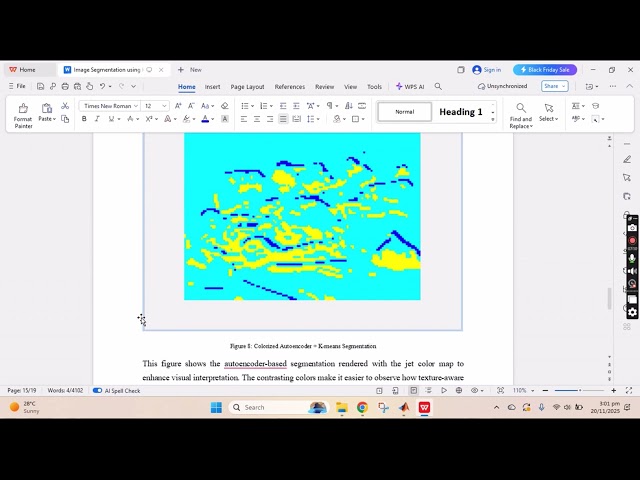This screenshot has height=480, width=640.
Task: Click the Cut scissors icon
Action: pyautogui.click(x=65, y=106)
